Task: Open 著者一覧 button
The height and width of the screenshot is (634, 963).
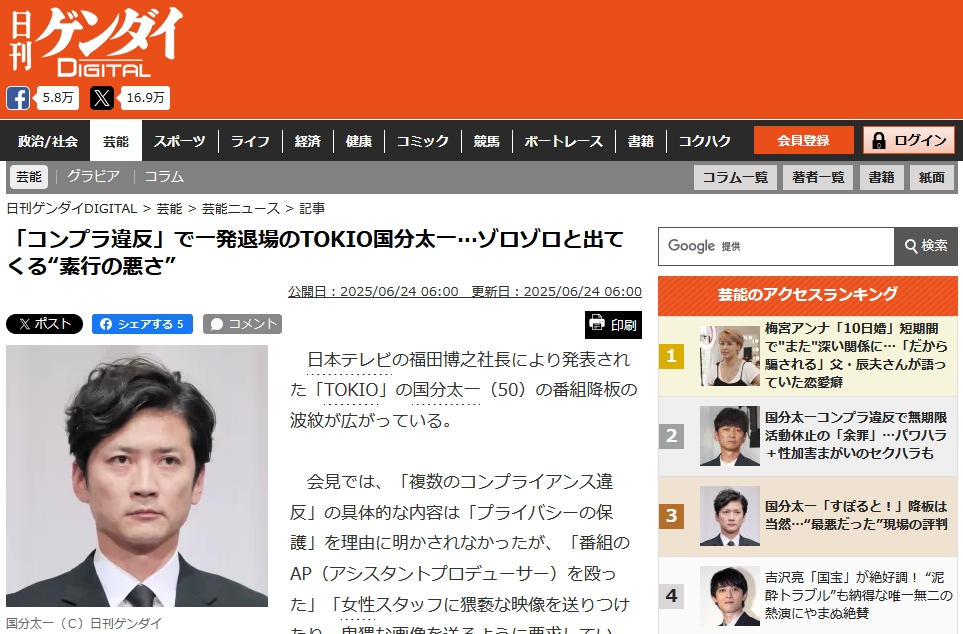Action: 818,178
